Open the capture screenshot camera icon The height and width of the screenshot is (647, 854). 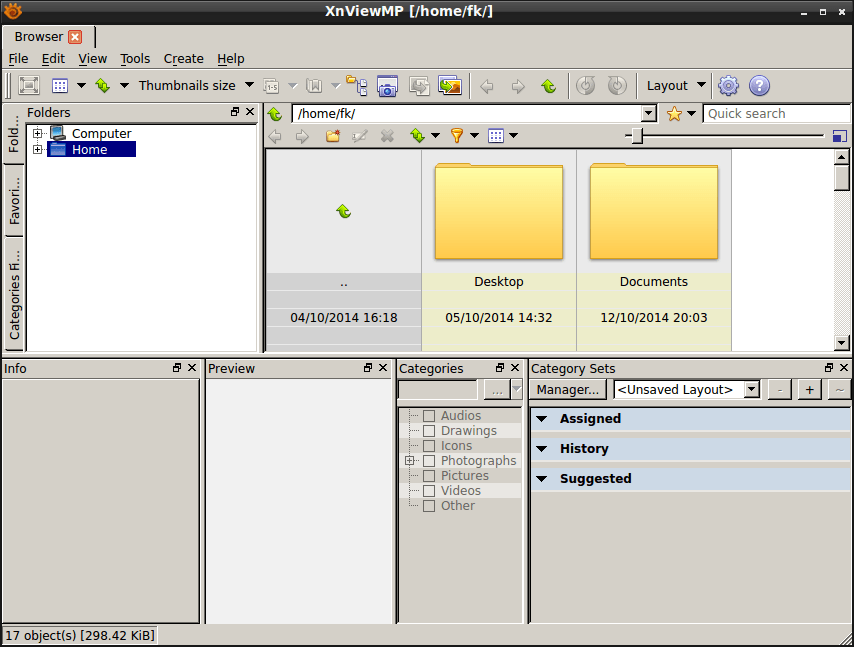coord(387,86)
